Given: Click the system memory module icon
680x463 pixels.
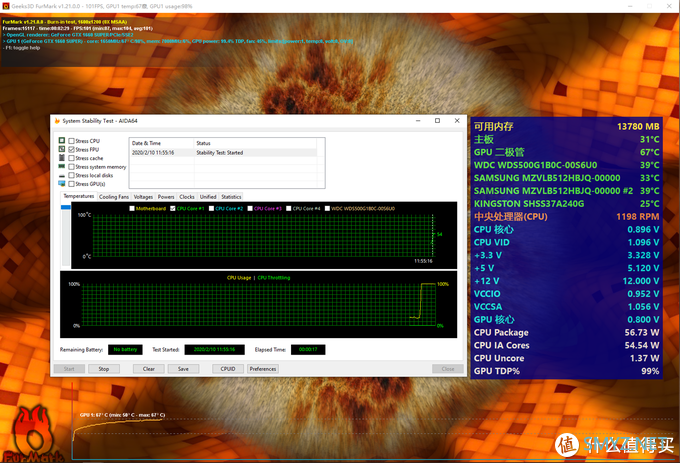Looking at the screenshot, I should coord(62,166).
